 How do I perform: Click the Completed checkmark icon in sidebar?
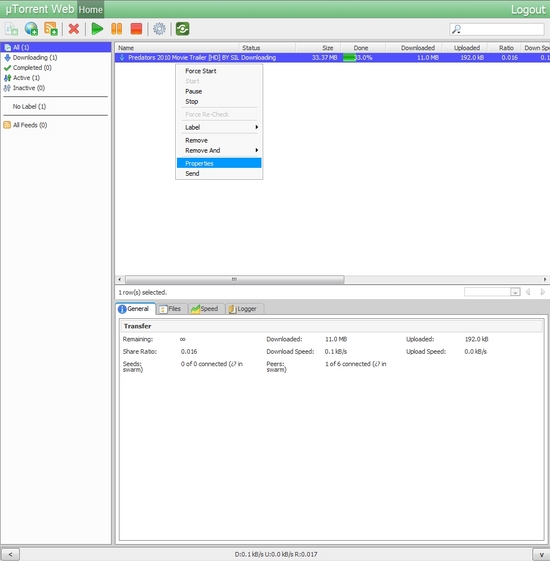coord(7,68)
